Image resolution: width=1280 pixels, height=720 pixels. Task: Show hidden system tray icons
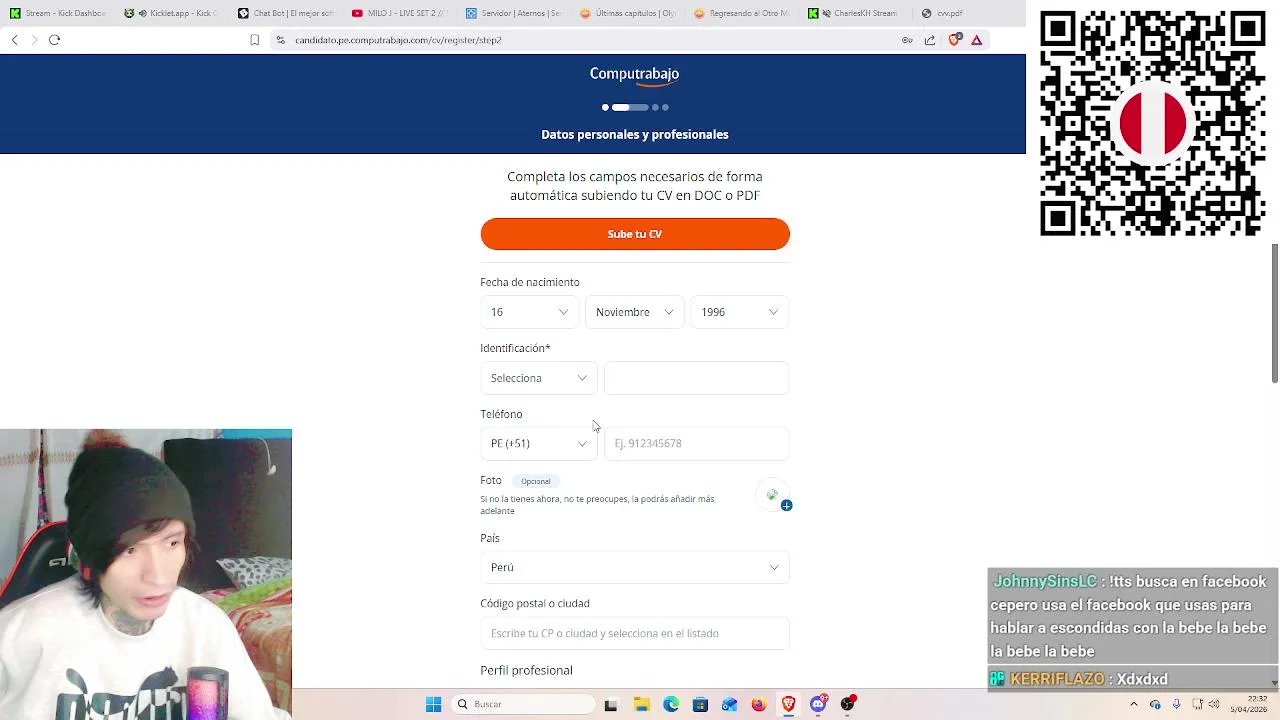pyautogui.click(x=1133, y=704)
